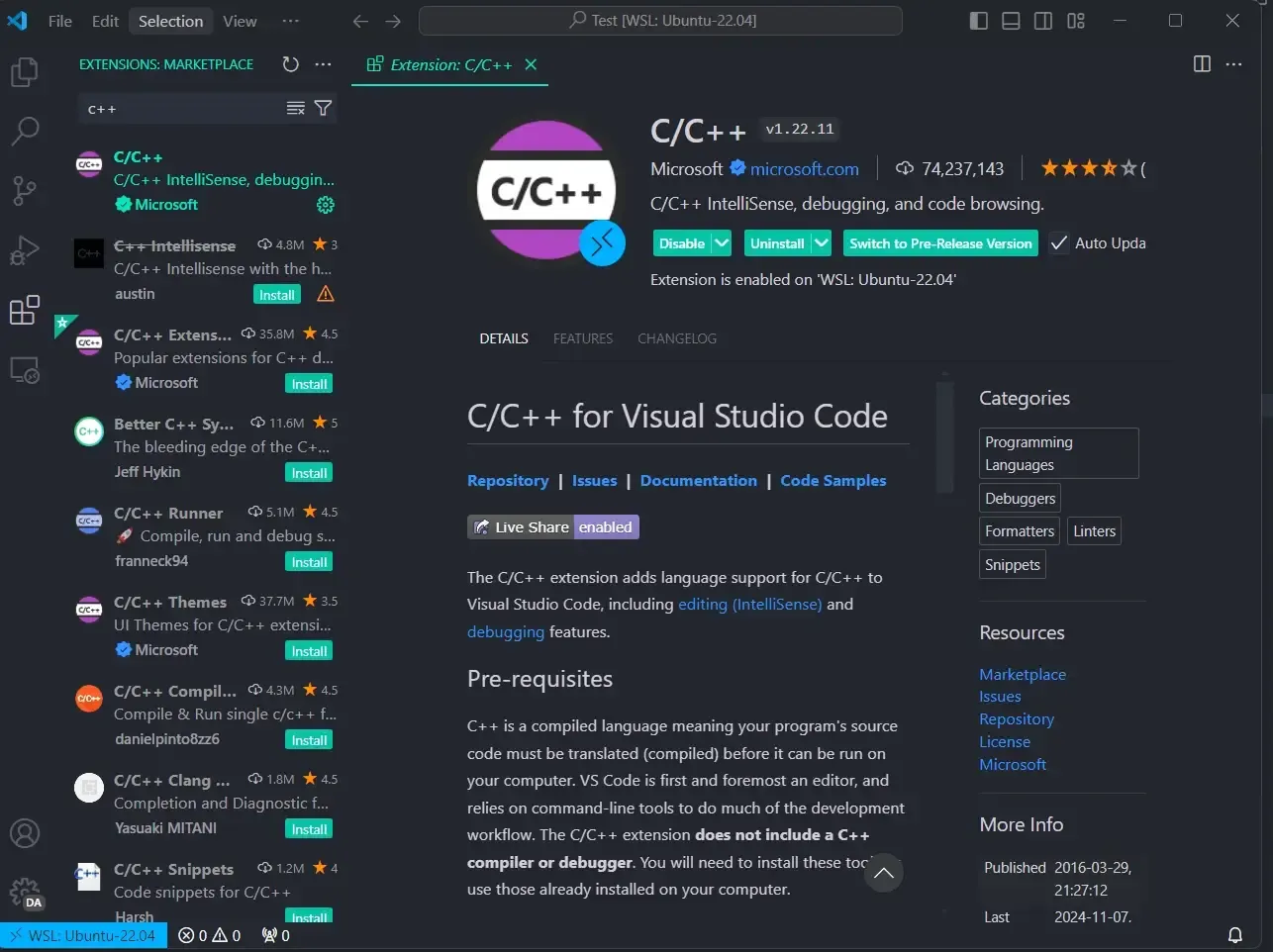Refresh the extensions list
This screenshot has height=952, width=1273.
(x=290, y=64)
